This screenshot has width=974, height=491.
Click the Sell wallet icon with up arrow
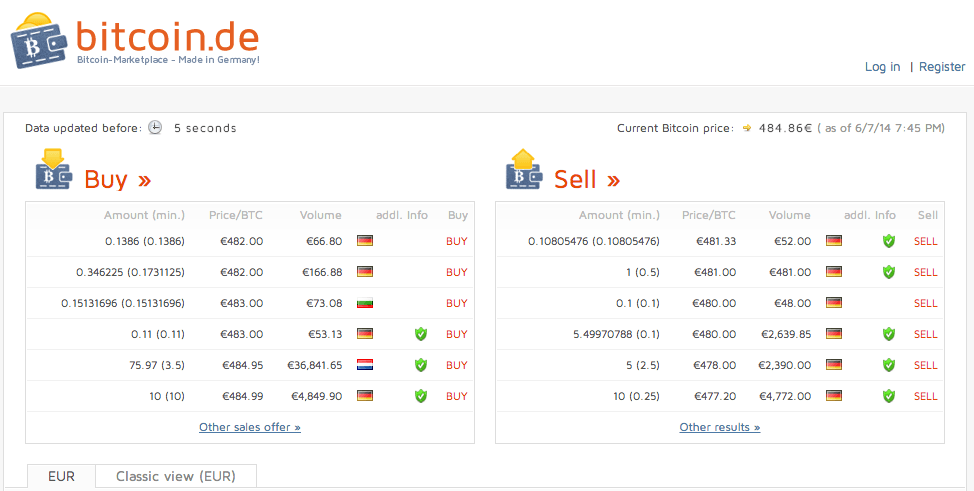point(524,168)
